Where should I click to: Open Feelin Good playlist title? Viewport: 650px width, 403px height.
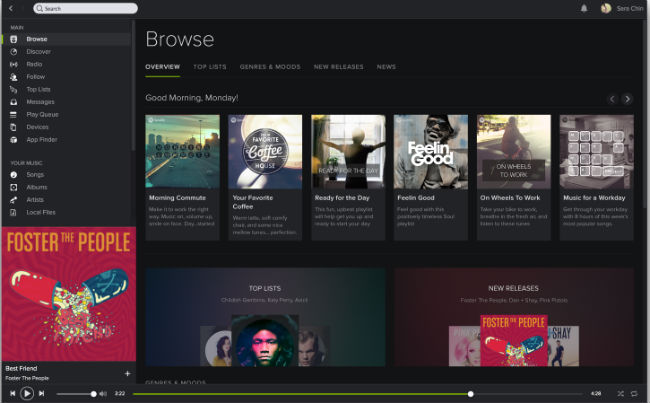click(416, 198)
